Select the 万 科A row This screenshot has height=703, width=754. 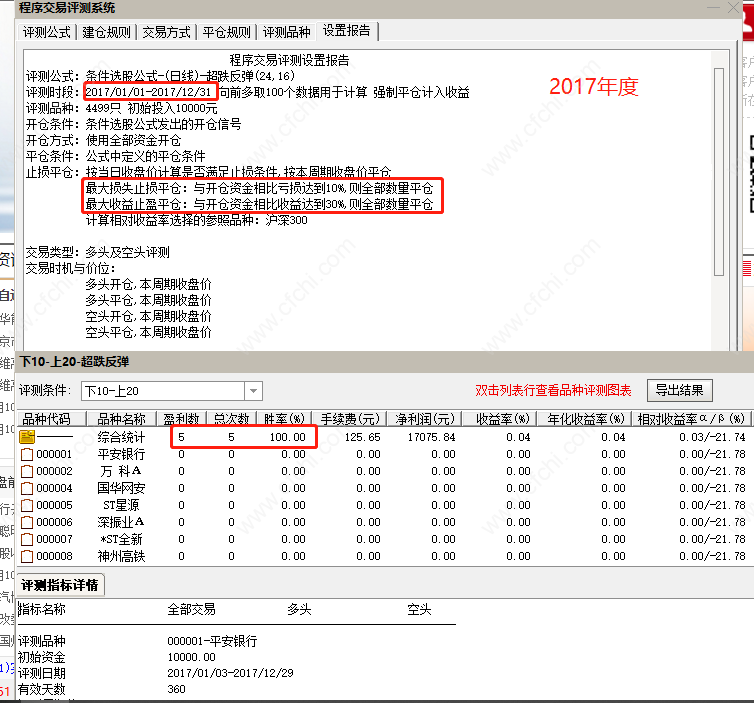(385, 471)
